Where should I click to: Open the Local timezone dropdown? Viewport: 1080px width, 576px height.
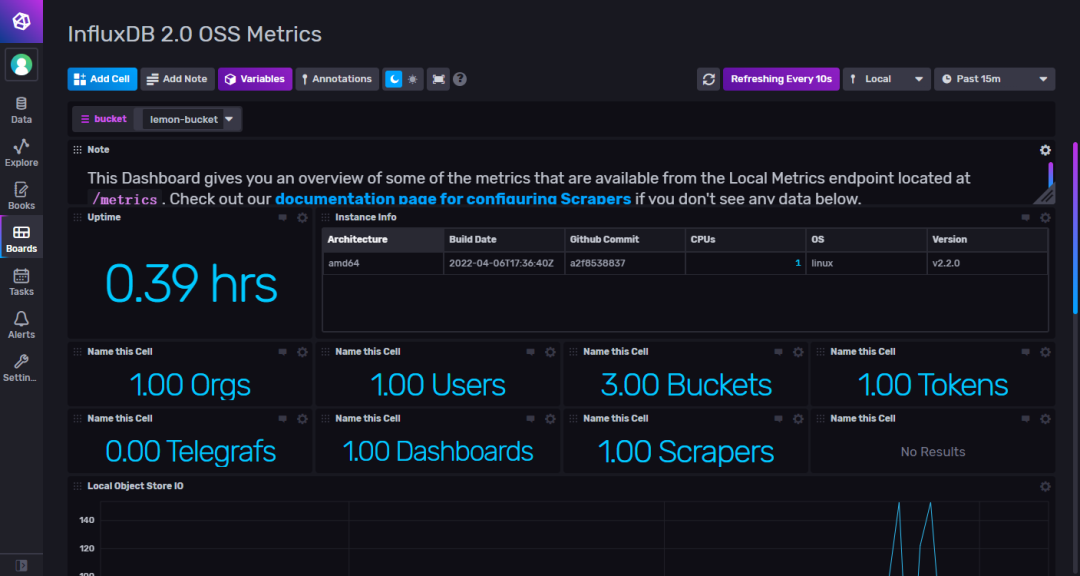[x=886, y=78]
